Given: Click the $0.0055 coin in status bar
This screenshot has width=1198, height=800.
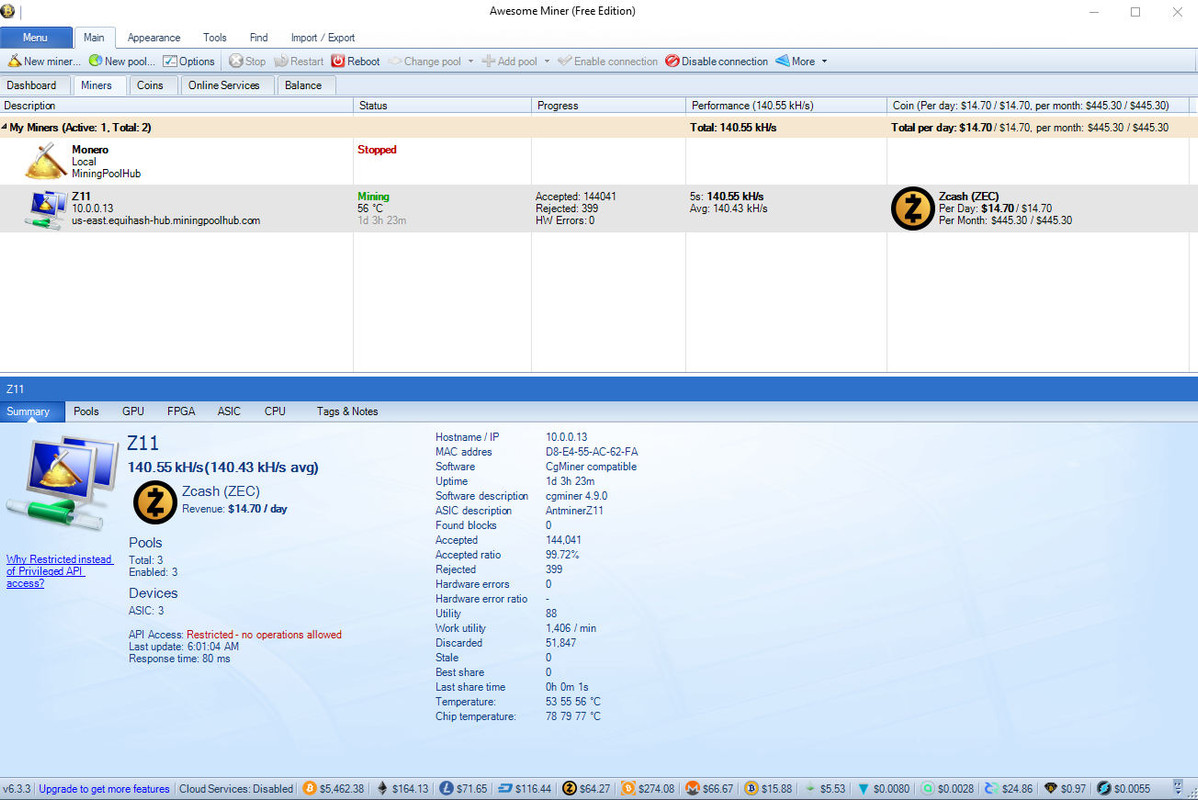Looking at the screenshot, I should click(1124, 789).
